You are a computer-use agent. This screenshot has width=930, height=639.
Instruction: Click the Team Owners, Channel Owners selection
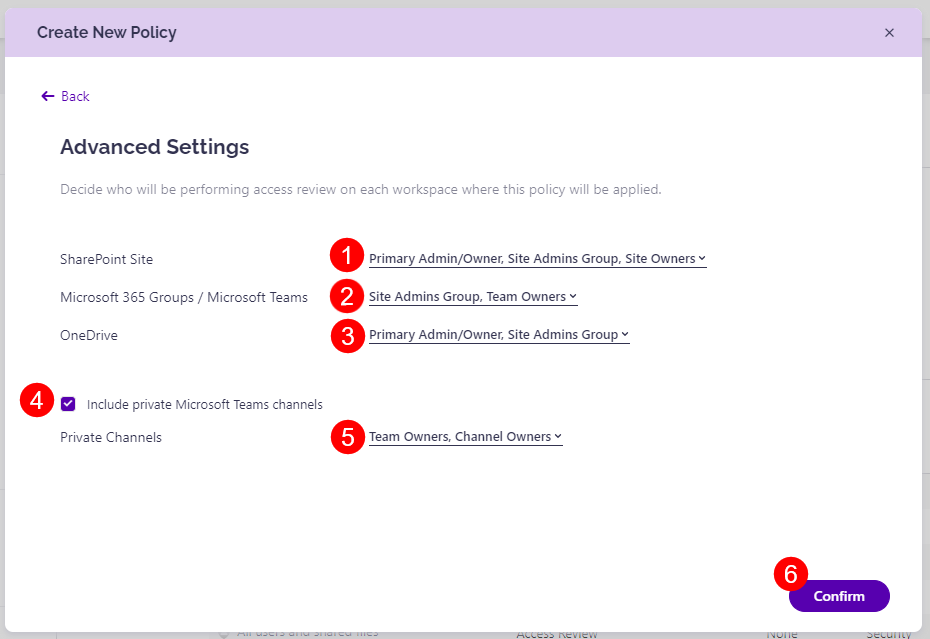[465, 437]
